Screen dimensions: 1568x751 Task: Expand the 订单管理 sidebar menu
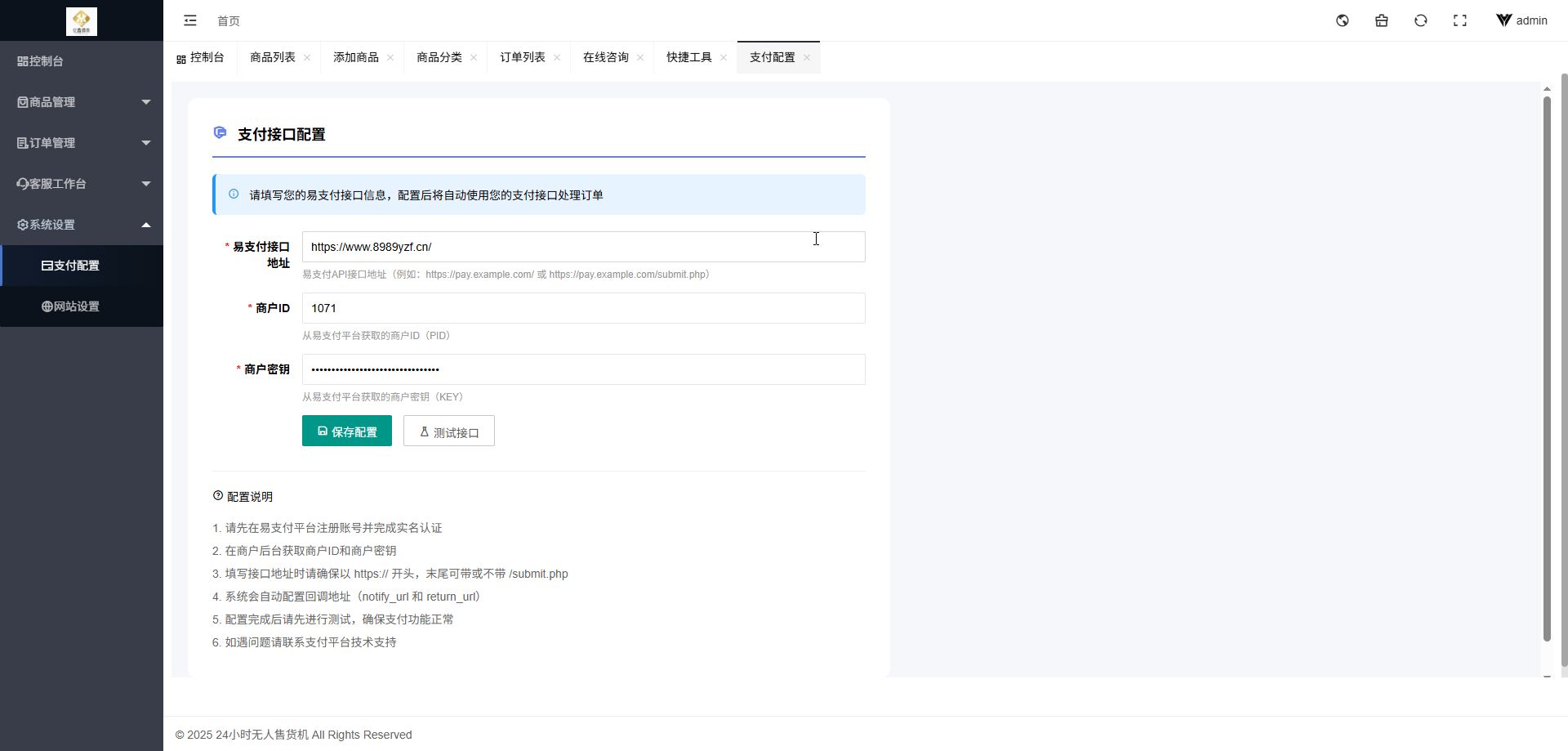(x=82, y=143)
